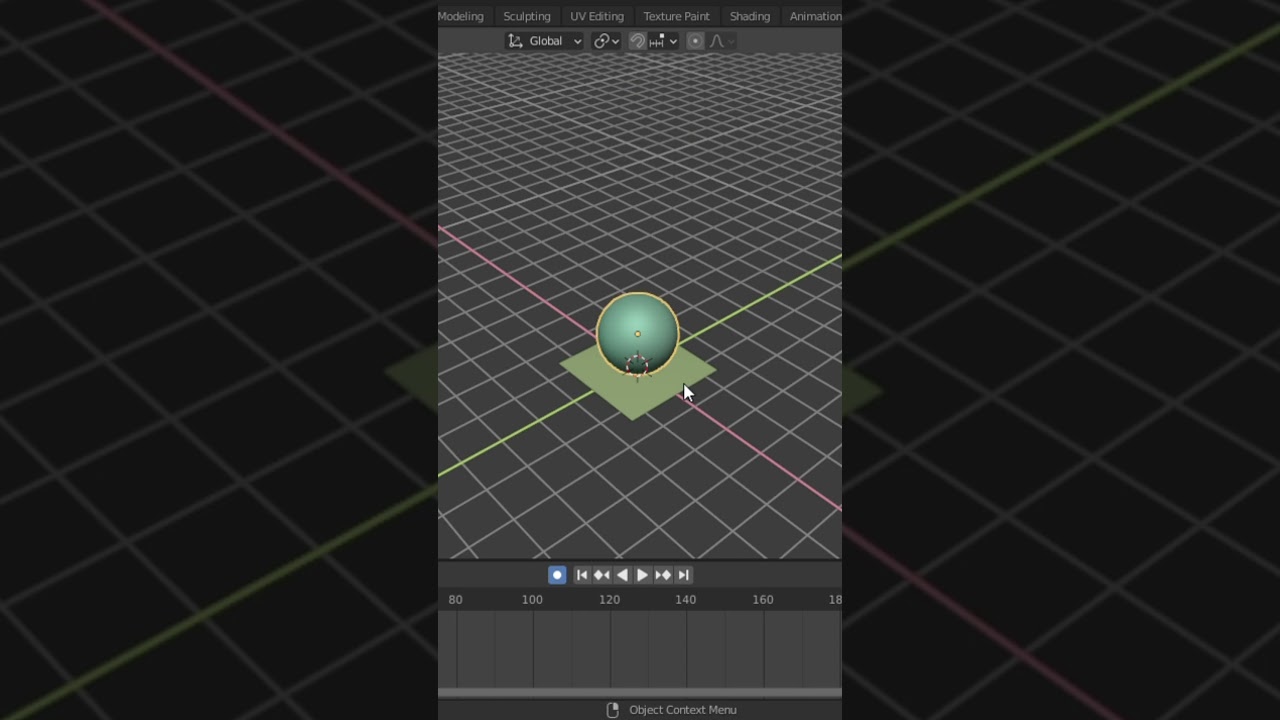Click the mouse icon in status bar
The image size is (1280, 720).
tap(613, 710)
